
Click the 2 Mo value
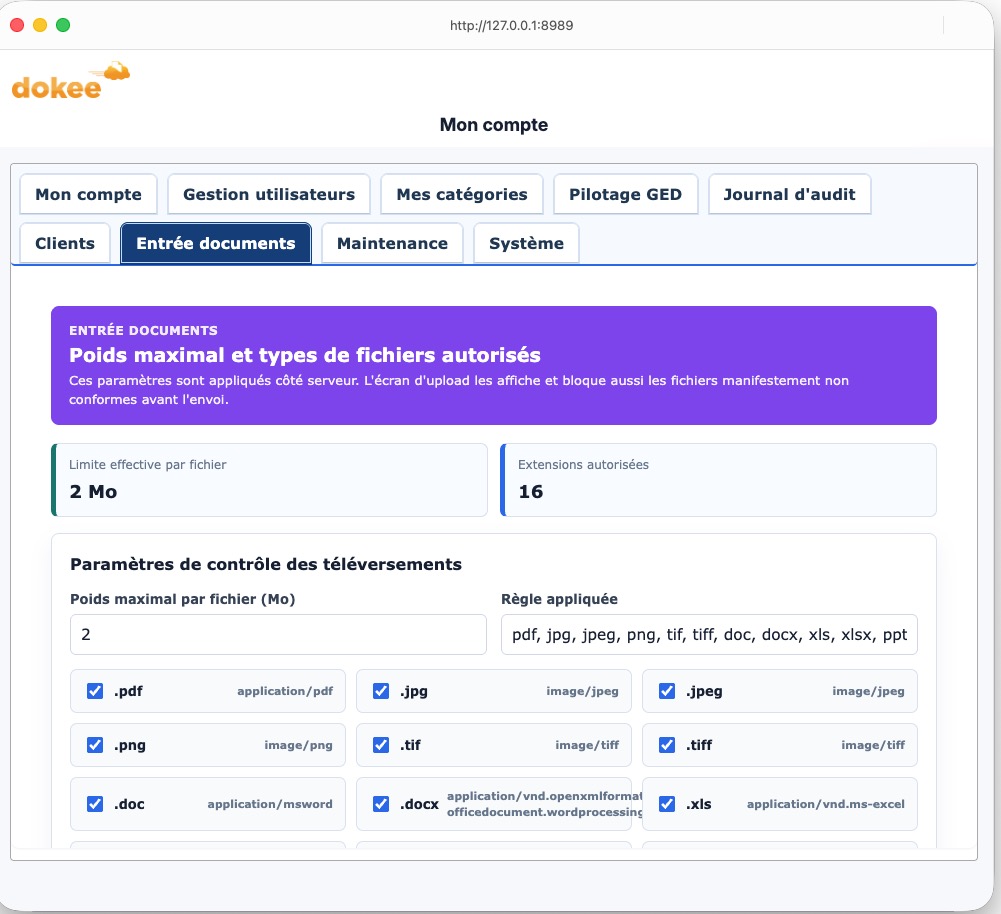click(x=93, y=491)
